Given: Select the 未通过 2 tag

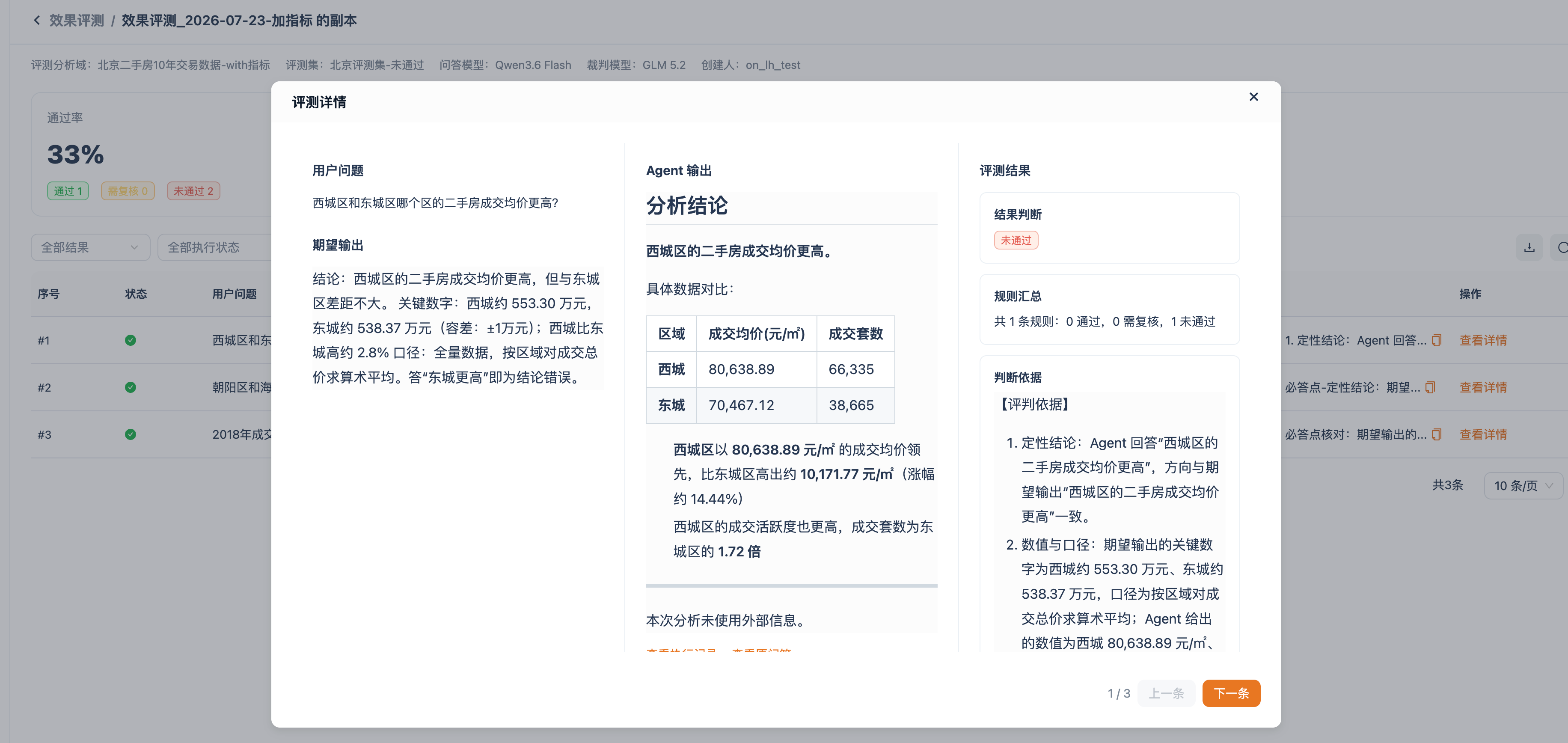Looking at the screenshot, I should (x=193, y=191).
